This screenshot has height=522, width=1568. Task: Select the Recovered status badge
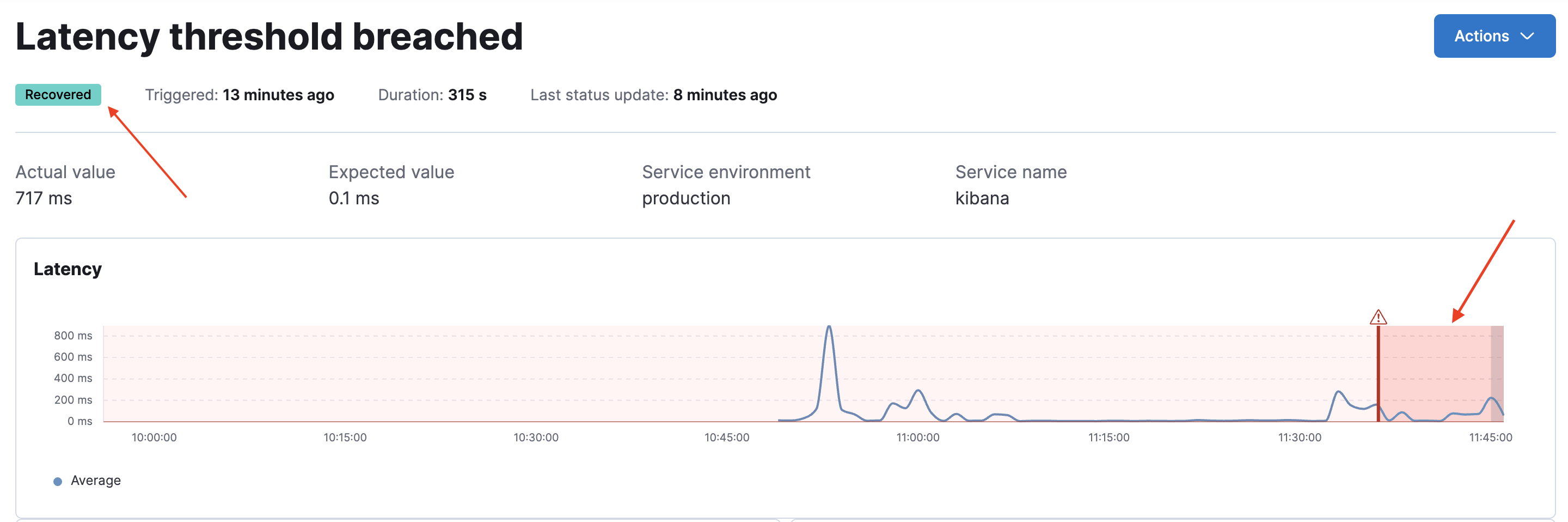click(x=57, y=94)
